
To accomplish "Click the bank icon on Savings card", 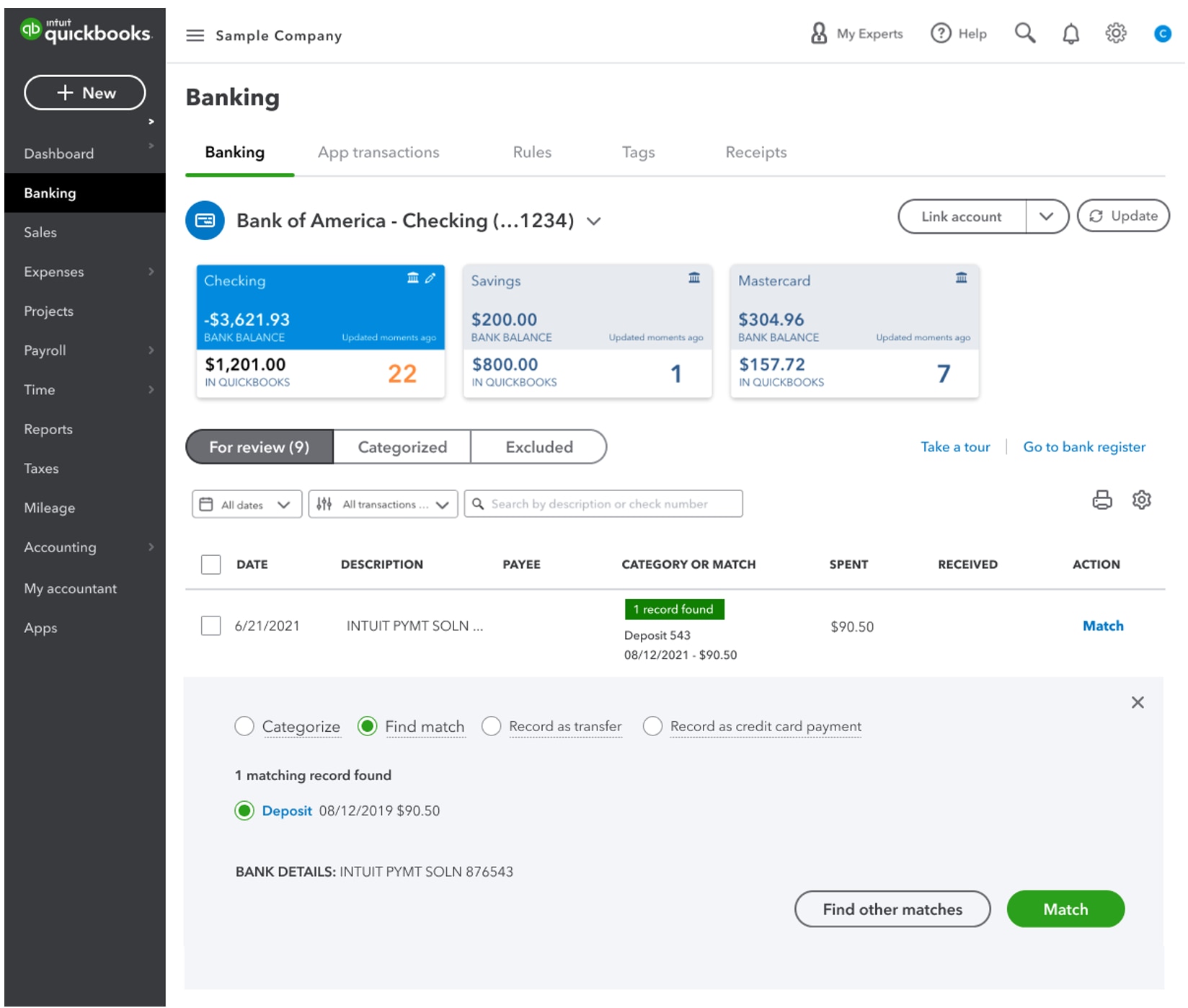I will tap(693, 278).
